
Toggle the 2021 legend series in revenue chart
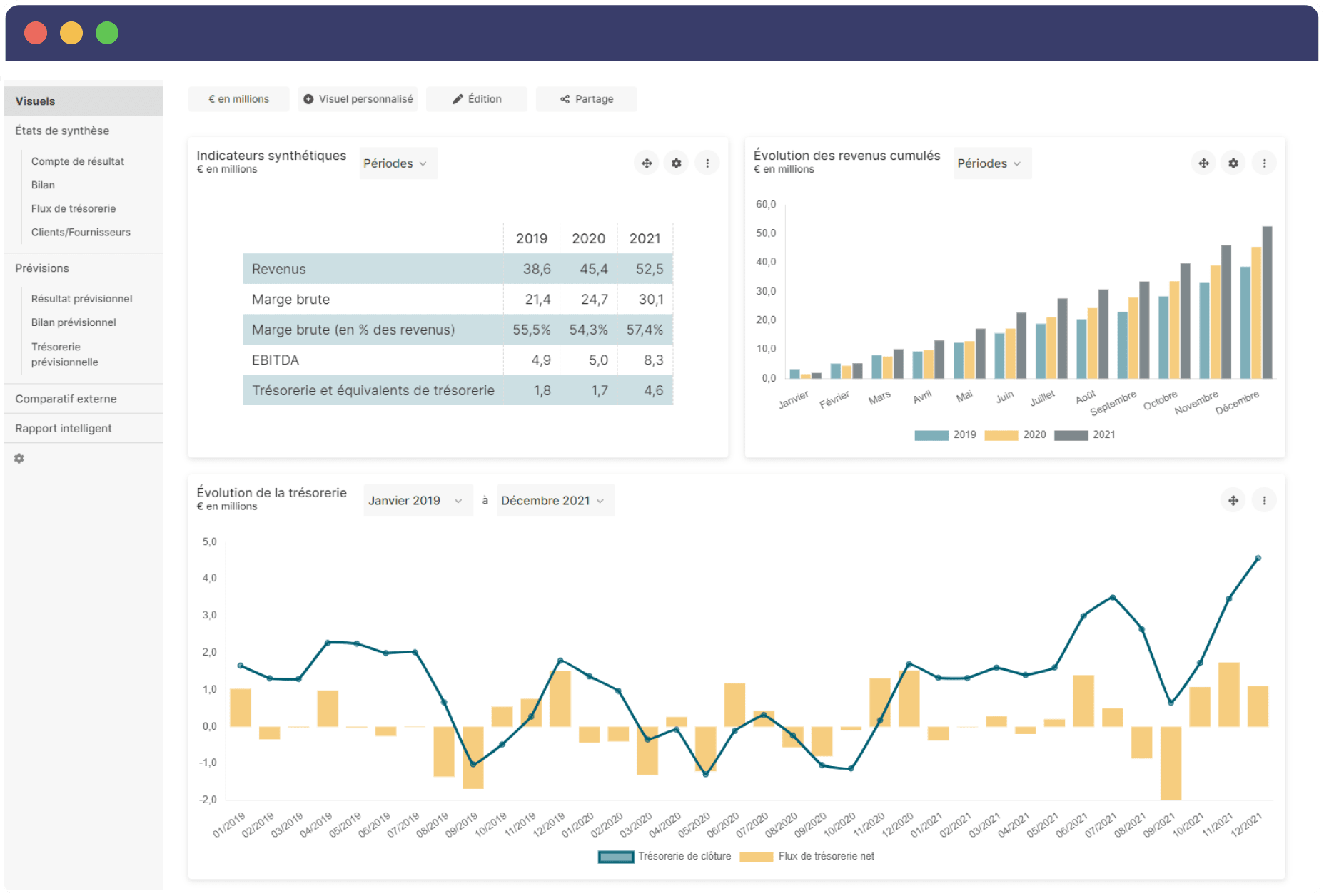(1085, 435)
